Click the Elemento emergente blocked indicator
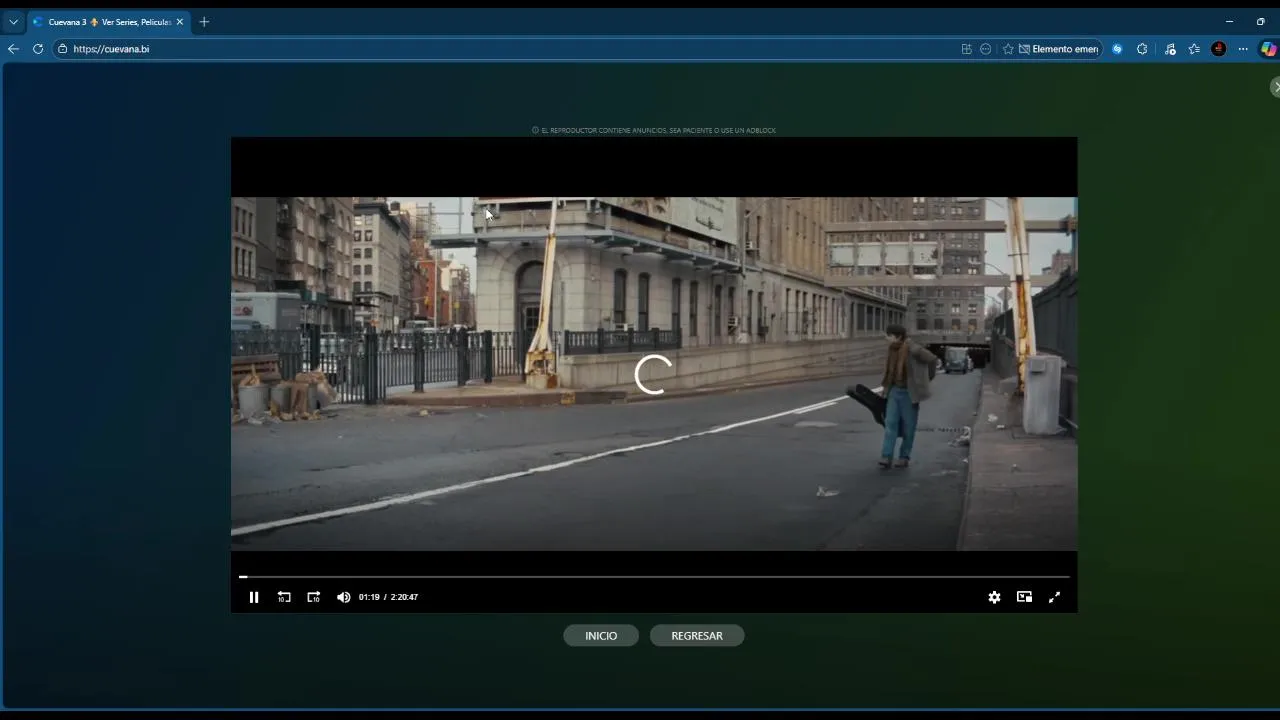 (x=1059, y=49)
